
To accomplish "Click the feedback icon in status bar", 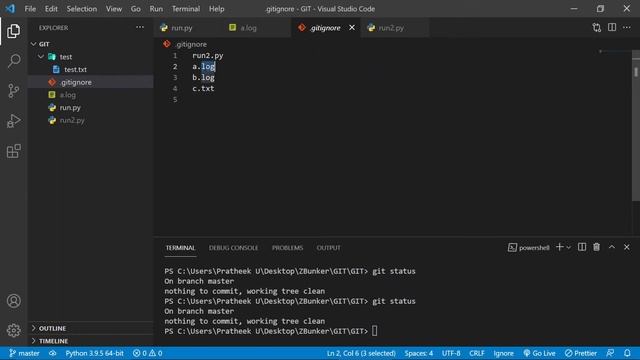I will tap(611, 353).
